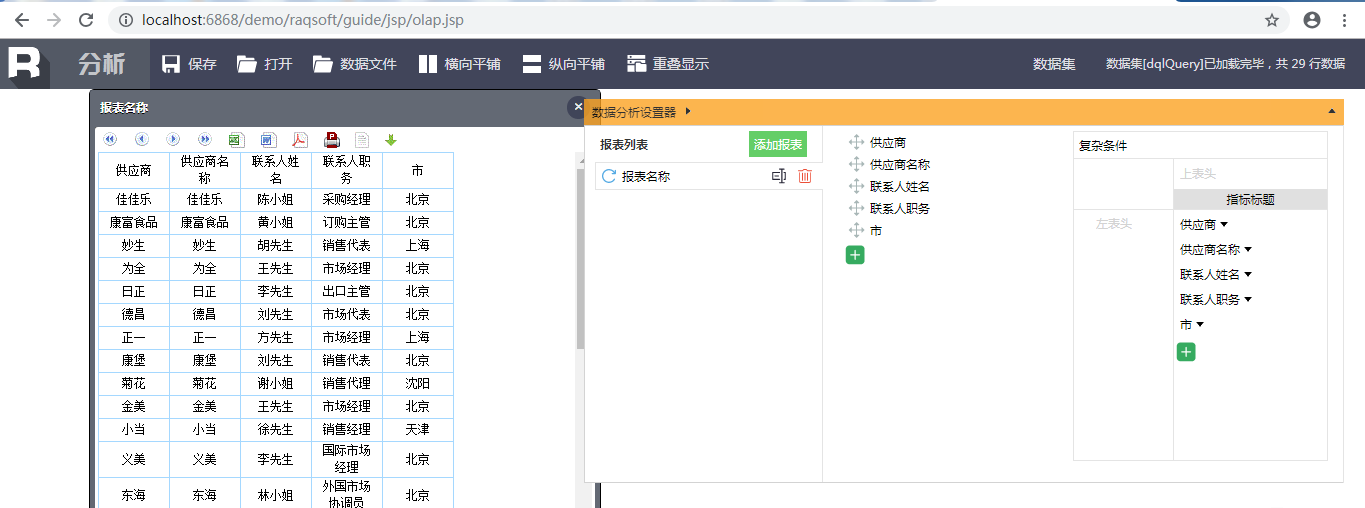
Task: Delete report with red trash icon
Action: click(x=805, y=176)
